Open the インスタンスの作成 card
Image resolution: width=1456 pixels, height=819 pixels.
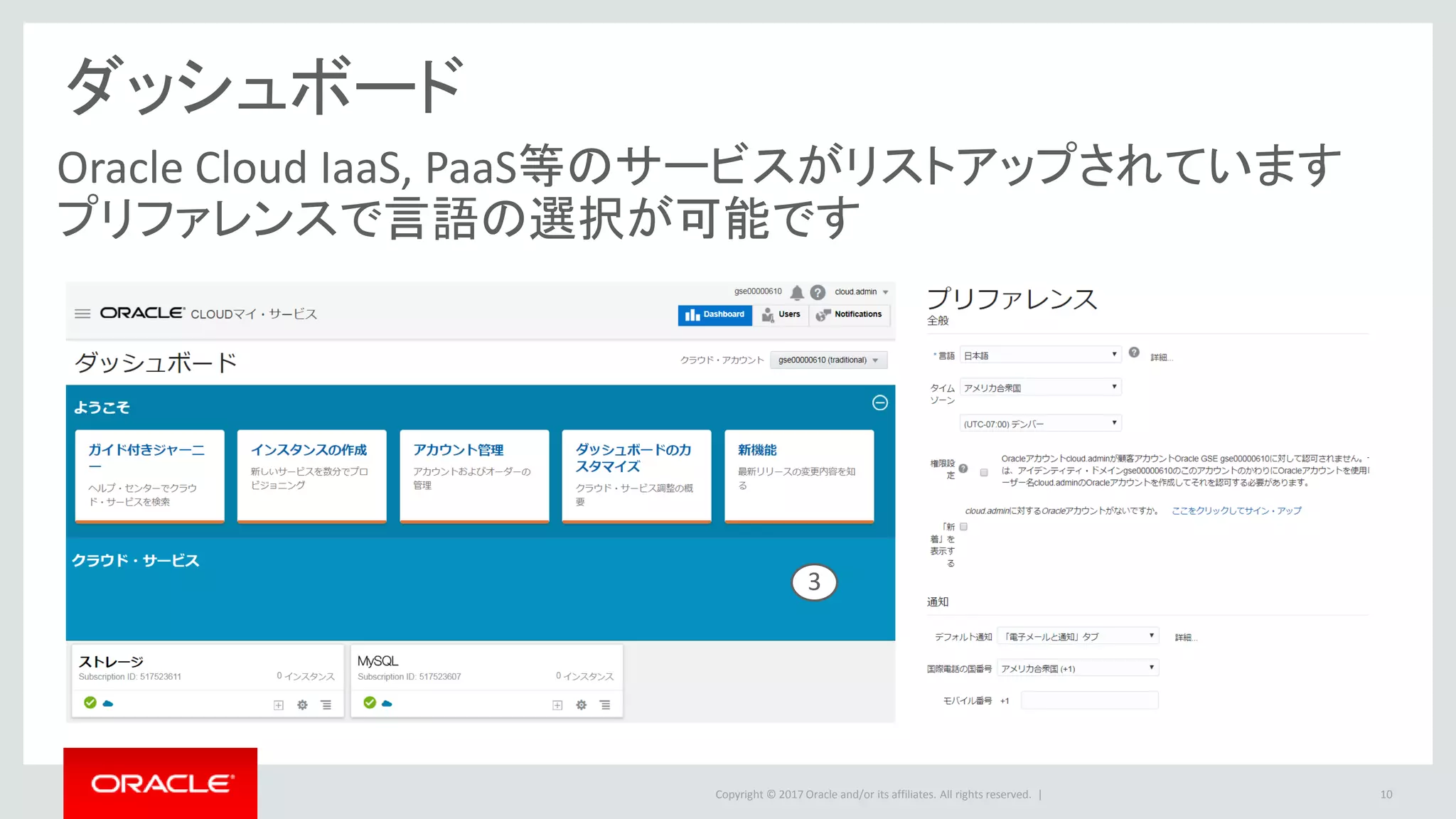(x=312, y=476)
